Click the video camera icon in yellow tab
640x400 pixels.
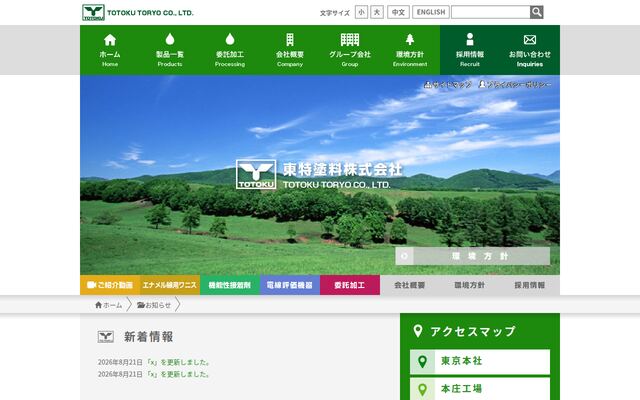91,285
